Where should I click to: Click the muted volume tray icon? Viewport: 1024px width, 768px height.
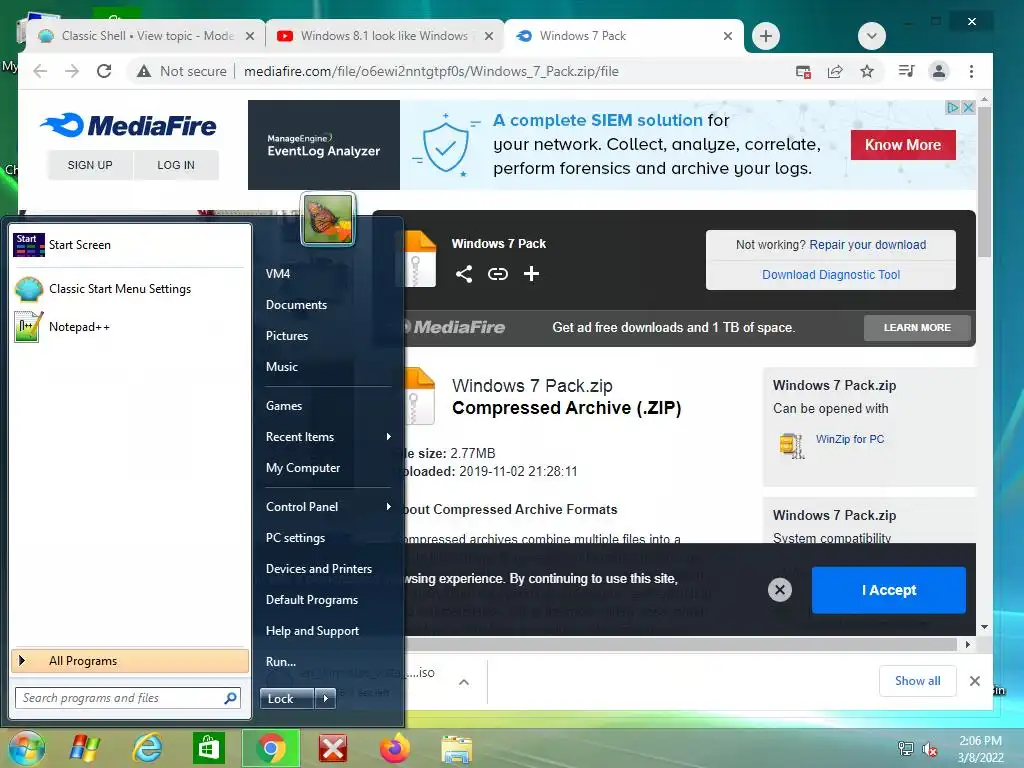pos(929,749)
